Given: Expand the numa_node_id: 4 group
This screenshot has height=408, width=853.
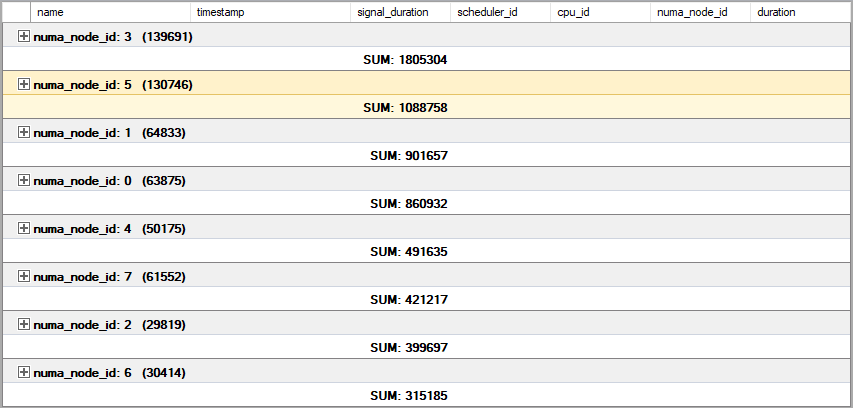Looking at the screenshot, I should [24, 229].
